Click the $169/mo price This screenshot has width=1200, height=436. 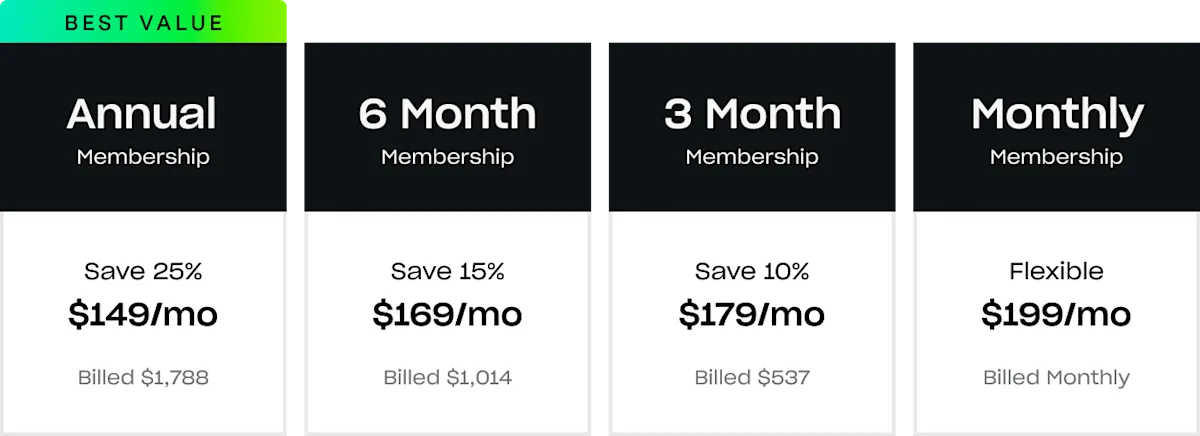click(x=447, y=315)
